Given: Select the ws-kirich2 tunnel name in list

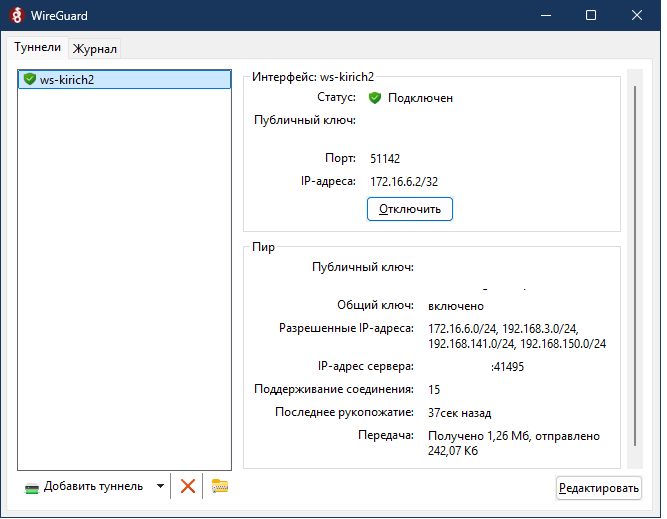Looking at the screenshot, I should tap(67, 80).
